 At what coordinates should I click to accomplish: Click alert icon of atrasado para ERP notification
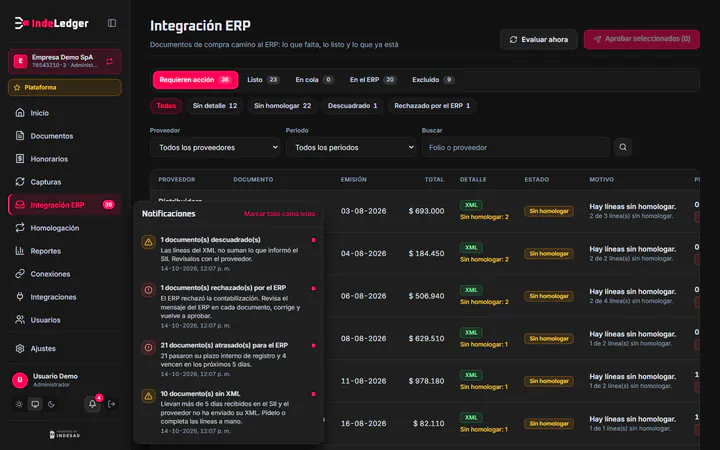148,348
